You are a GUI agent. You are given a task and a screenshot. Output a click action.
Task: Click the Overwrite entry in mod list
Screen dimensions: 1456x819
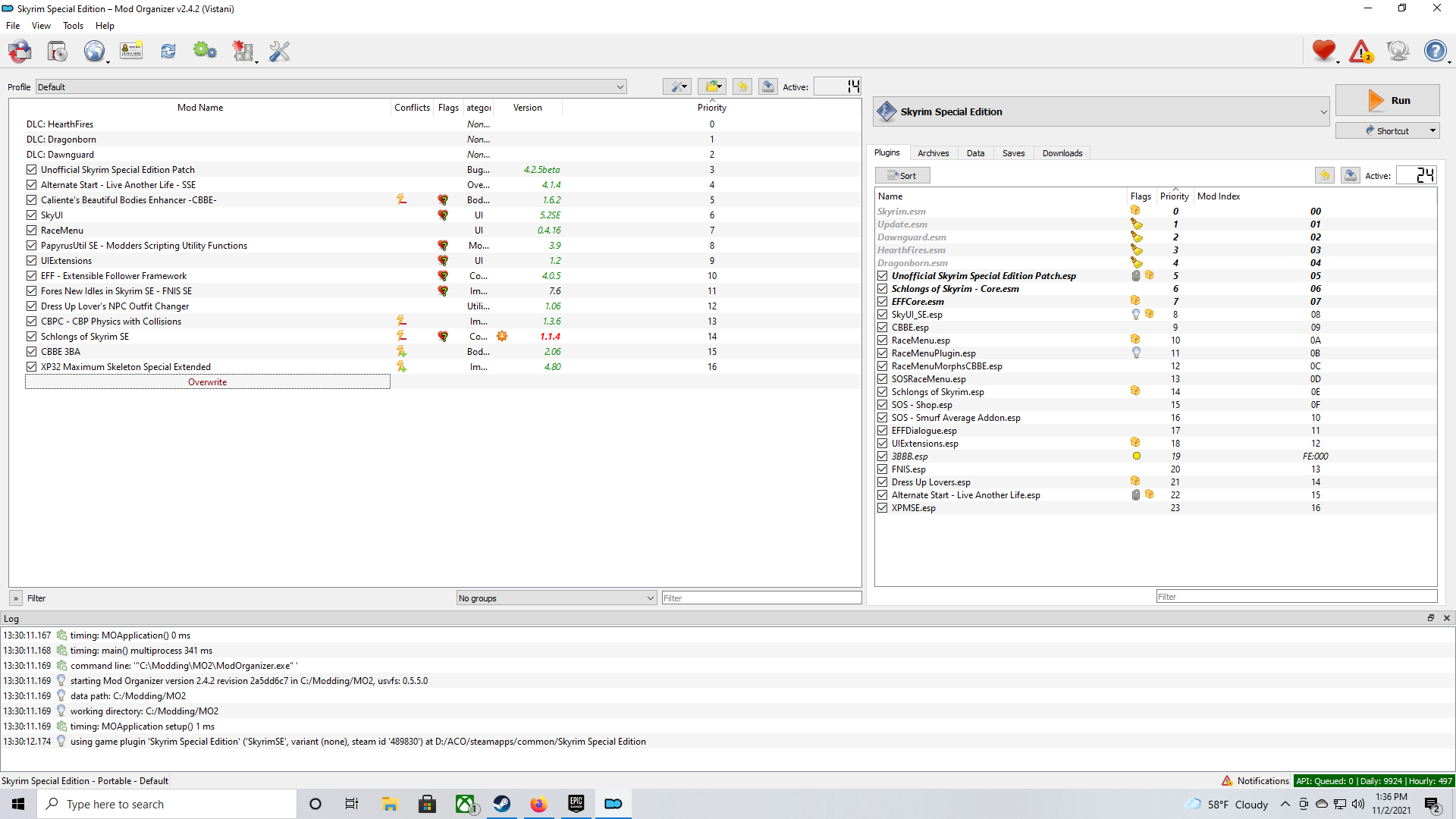[208, 382]
